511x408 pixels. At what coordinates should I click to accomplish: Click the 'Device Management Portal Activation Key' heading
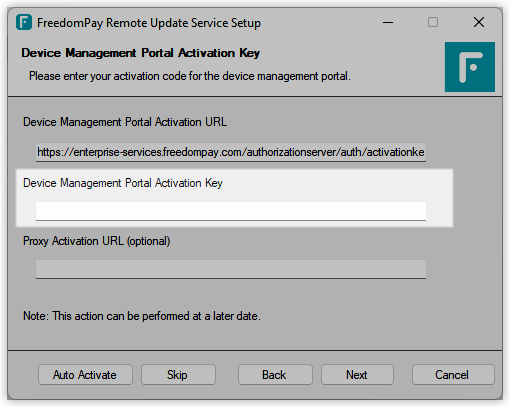coord(141,53)
